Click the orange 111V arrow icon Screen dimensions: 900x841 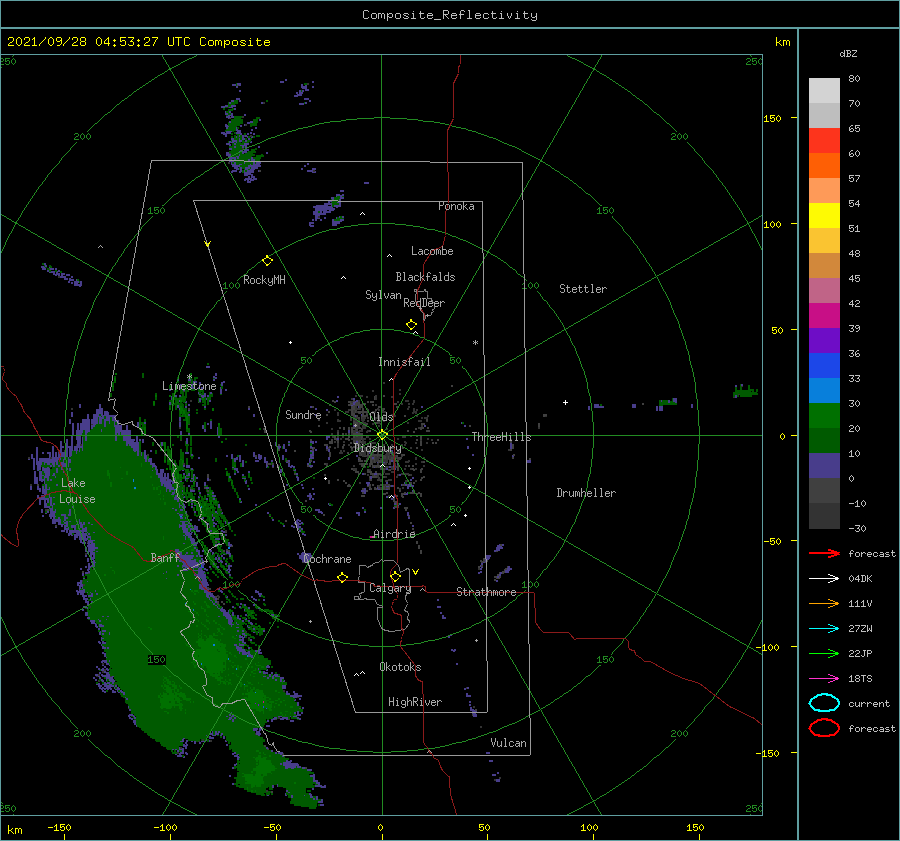click(x=824, y=603)
